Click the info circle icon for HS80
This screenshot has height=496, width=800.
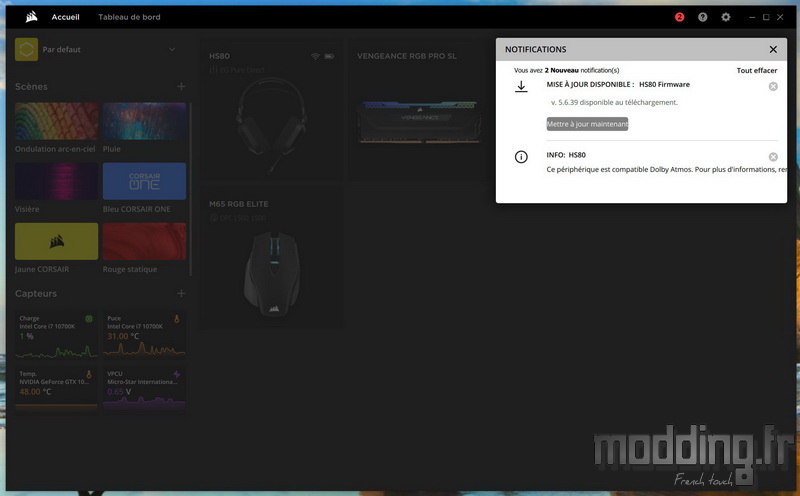click(x=521, y=157)
